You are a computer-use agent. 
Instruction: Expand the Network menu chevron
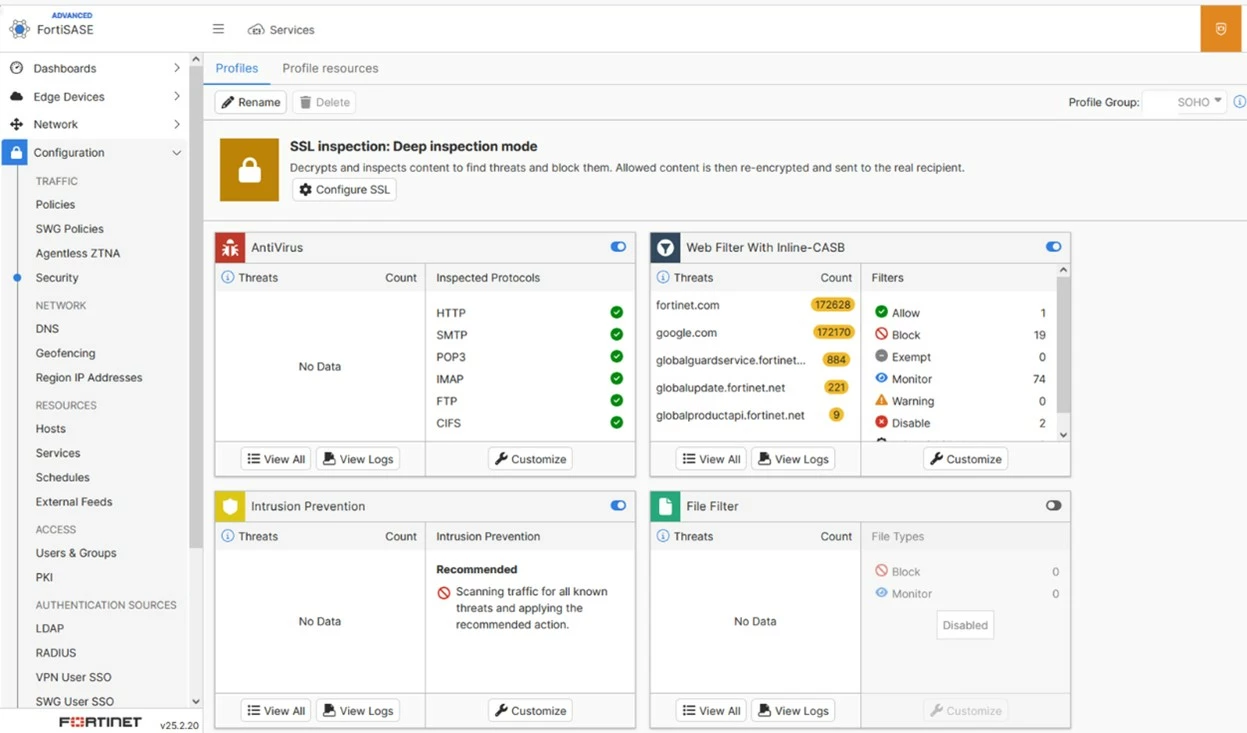pos(177,124)
